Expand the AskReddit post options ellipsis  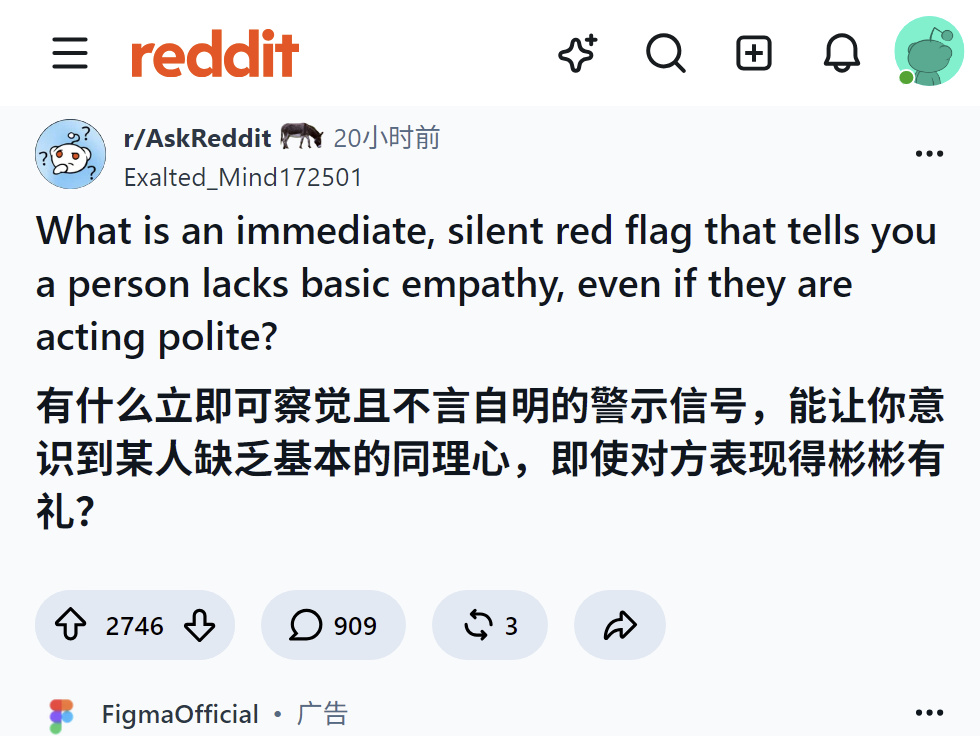(929, 154)
